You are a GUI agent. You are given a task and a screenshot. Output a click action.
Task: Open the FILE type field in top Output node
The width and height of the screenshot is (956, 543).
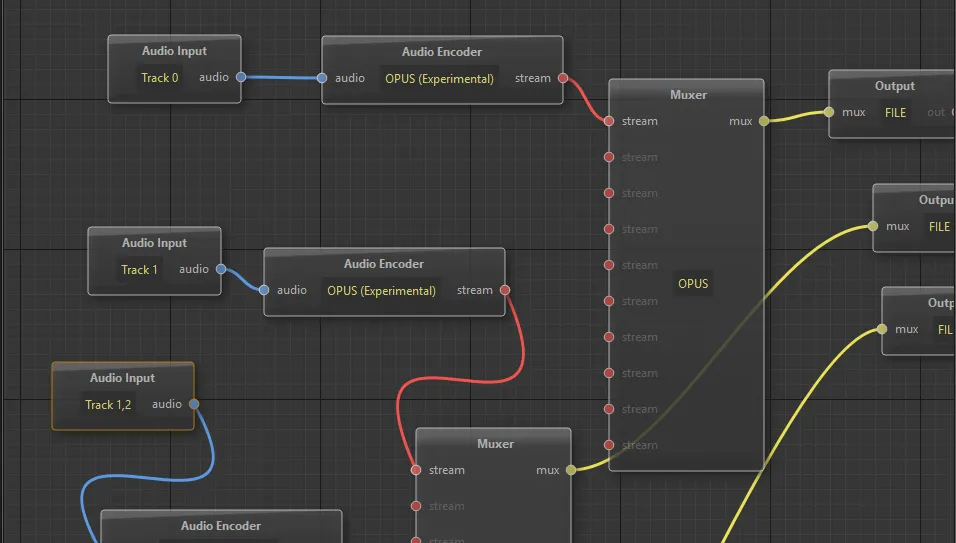point(895,112)
